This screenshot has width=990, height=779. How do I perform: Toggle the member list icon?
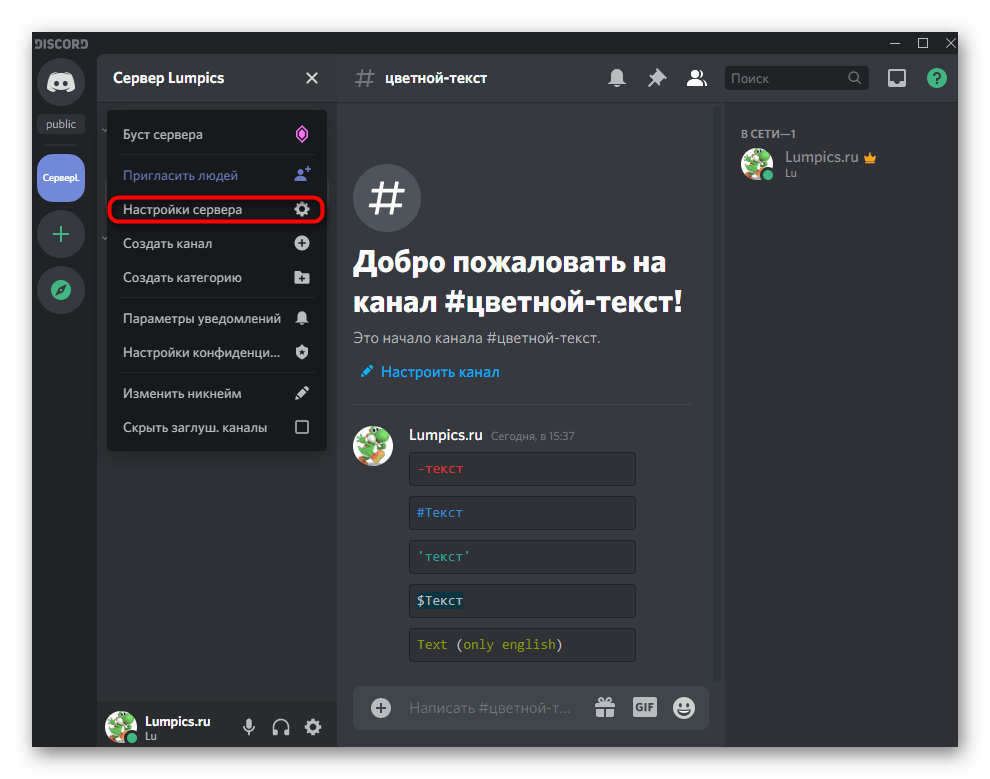click(x=696, y=78)
